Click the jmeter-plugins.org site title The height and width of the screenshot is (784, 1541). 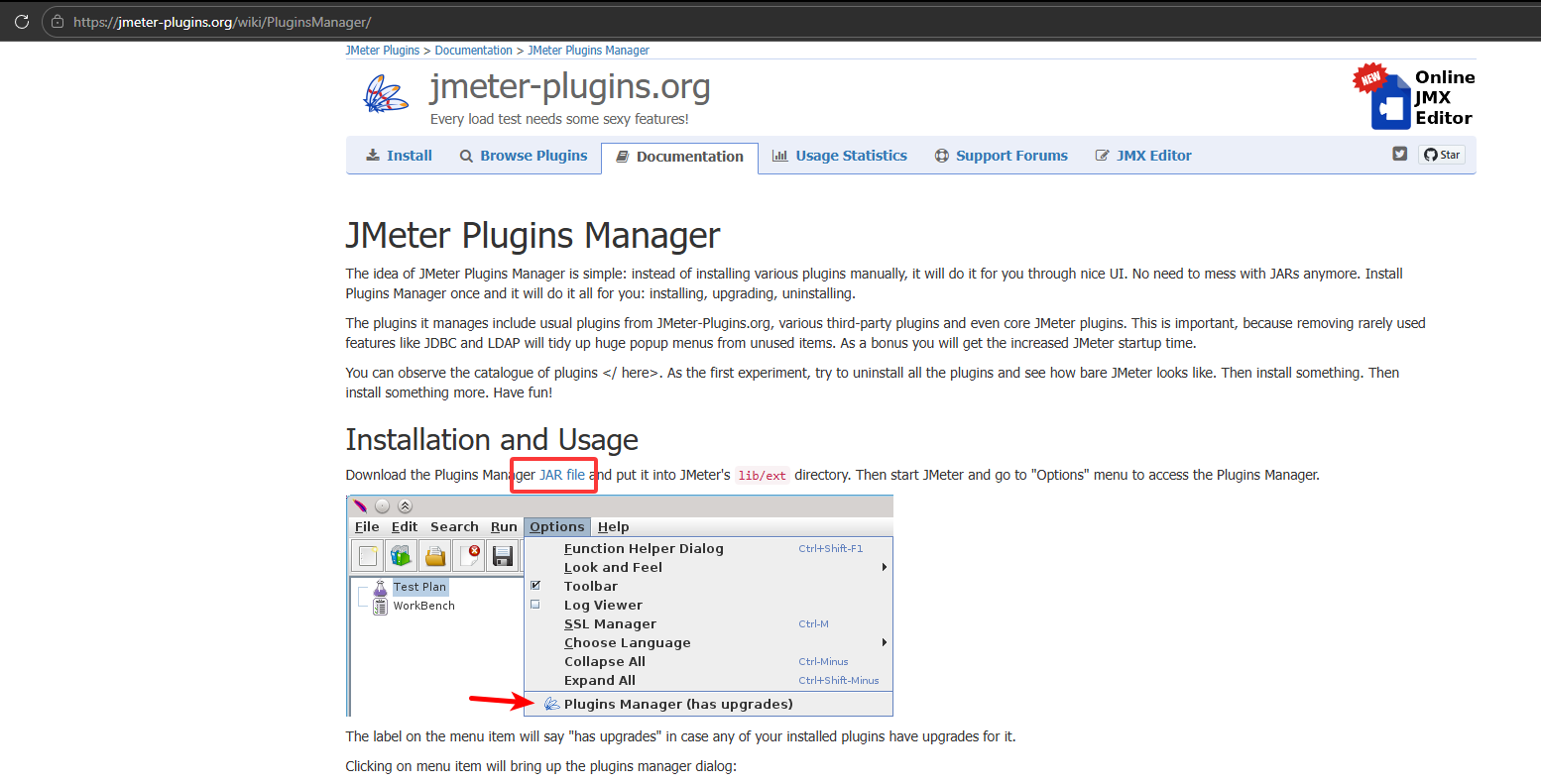pyautogui.click(x=570, y=87)
